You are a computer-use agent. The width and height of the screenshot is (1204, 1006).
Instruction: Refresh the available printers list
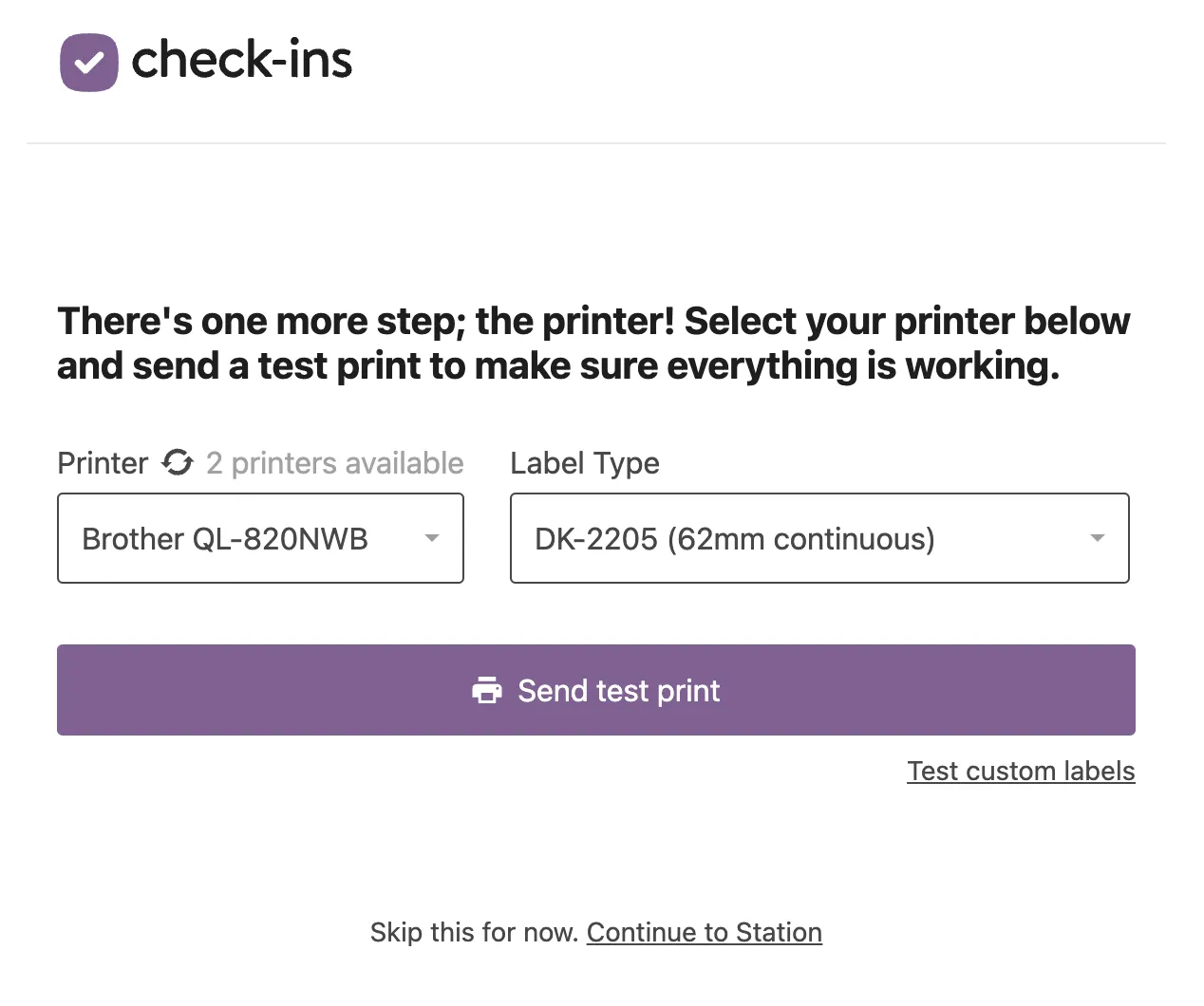point(178,463)
